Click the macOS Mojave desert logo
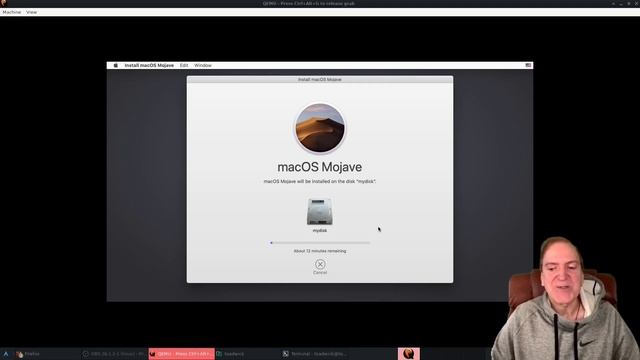 320,128
